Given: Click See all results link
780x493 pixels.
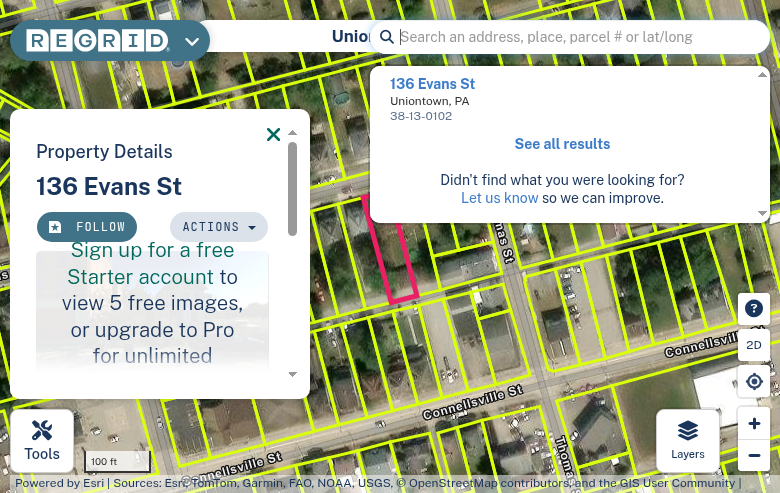Looking at the screenshot, I should pos(562,144).
